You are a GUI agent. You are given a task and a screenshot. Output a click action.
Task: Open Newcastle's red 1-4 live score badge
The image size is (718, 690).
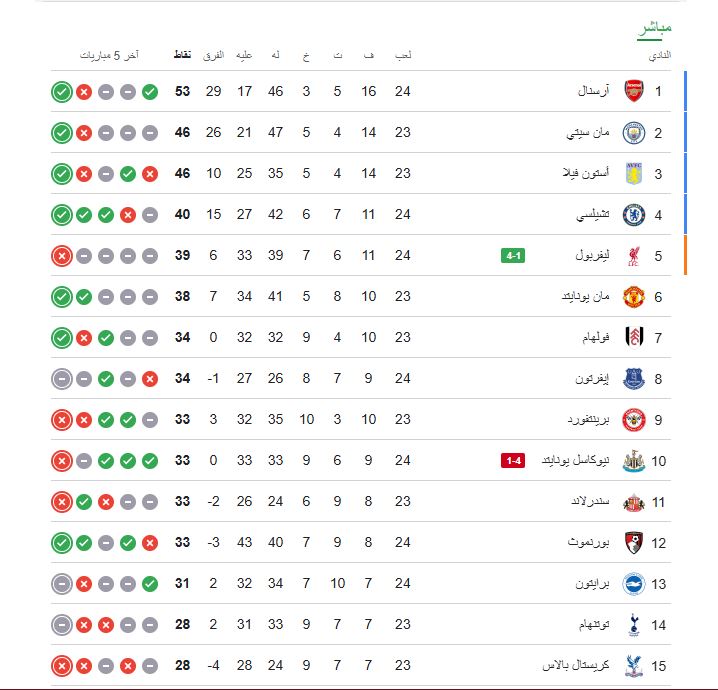(x=513, y=461)
